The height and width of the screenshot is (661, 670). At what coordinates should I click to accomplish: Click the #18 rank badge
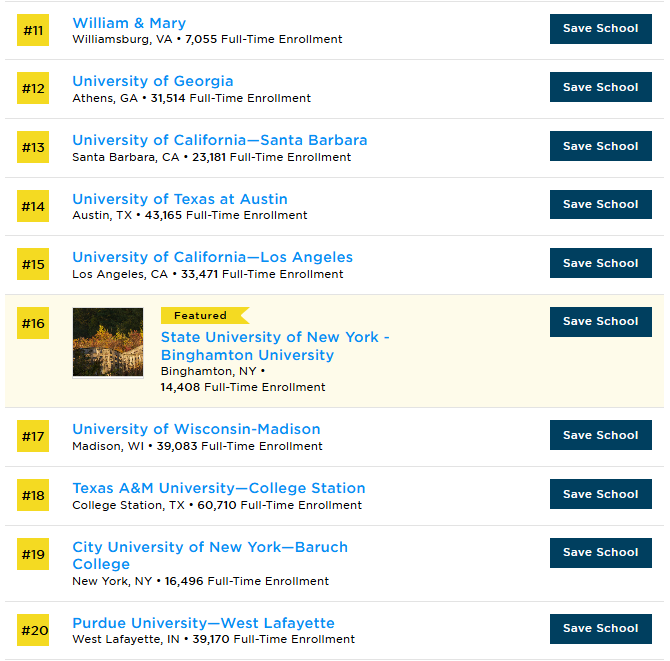coord(33,495)
